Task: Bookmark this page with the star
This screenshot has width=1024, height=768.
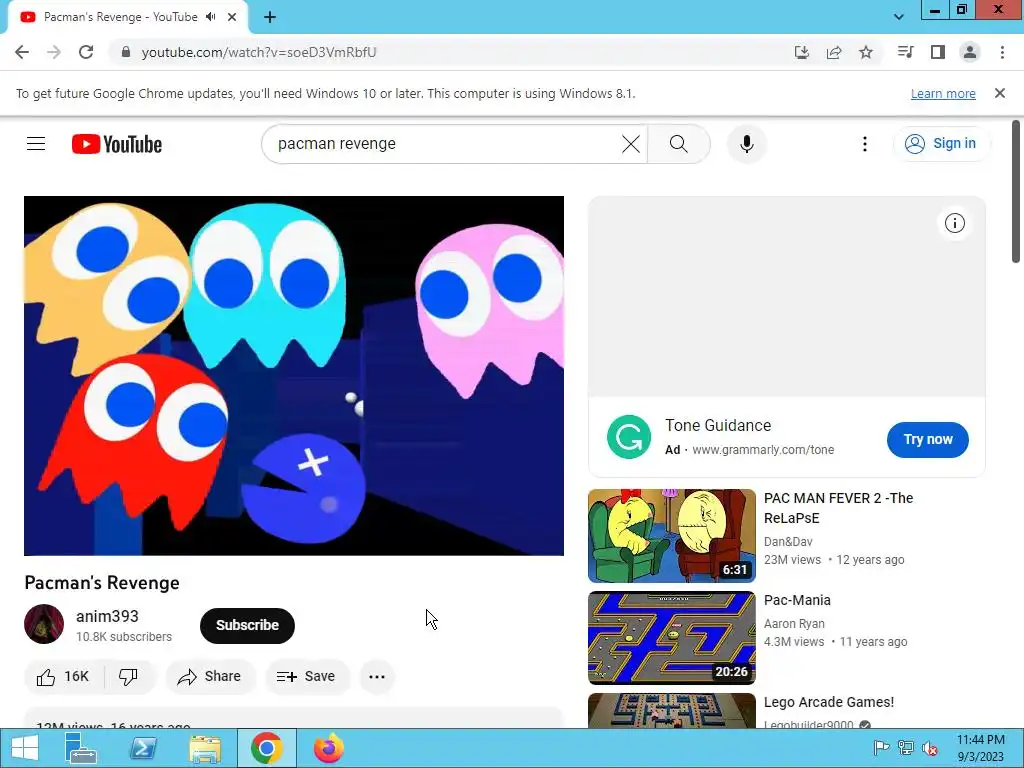Action: [866, 52]
